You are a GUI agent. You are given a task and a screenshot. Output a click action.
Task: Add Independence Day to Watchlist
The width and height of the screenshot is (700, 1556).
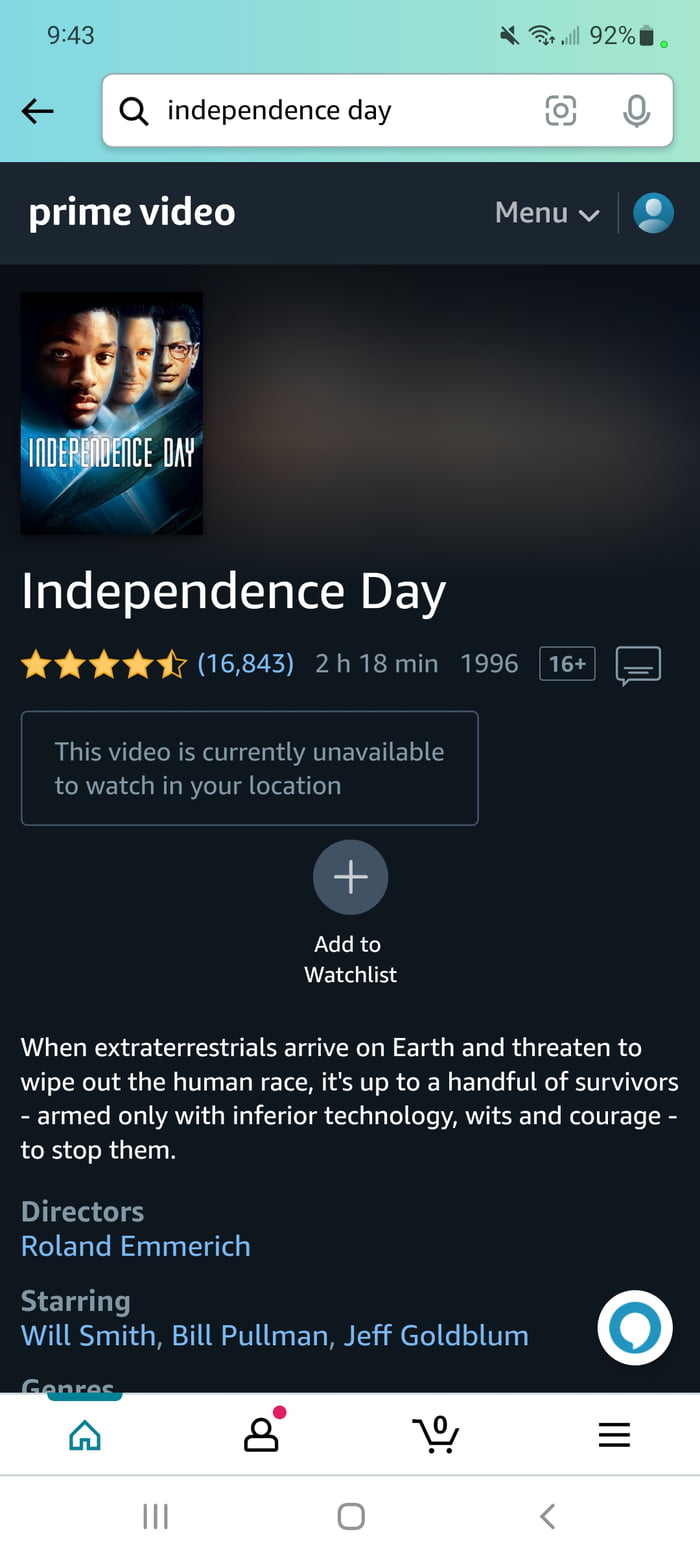coord(350,877)
